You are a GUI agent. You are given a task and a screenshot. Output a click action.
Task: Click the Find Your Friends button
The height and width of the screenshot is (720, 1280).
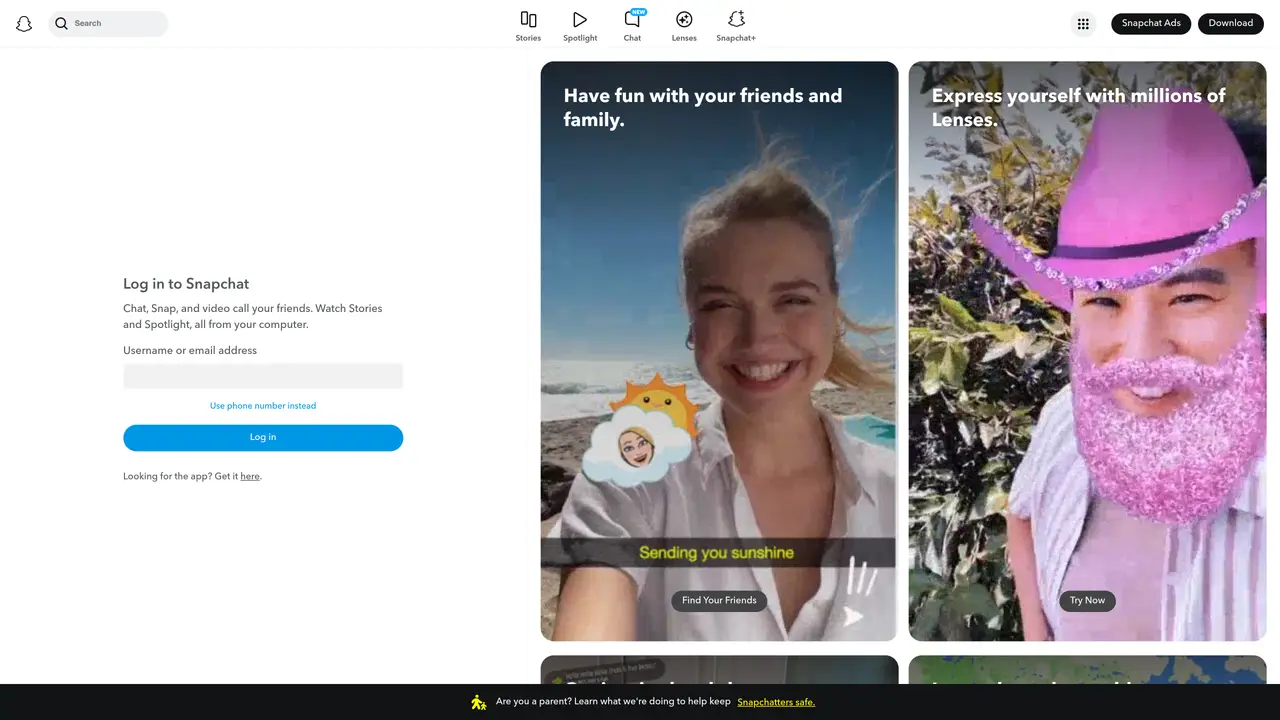click(719, 600)
